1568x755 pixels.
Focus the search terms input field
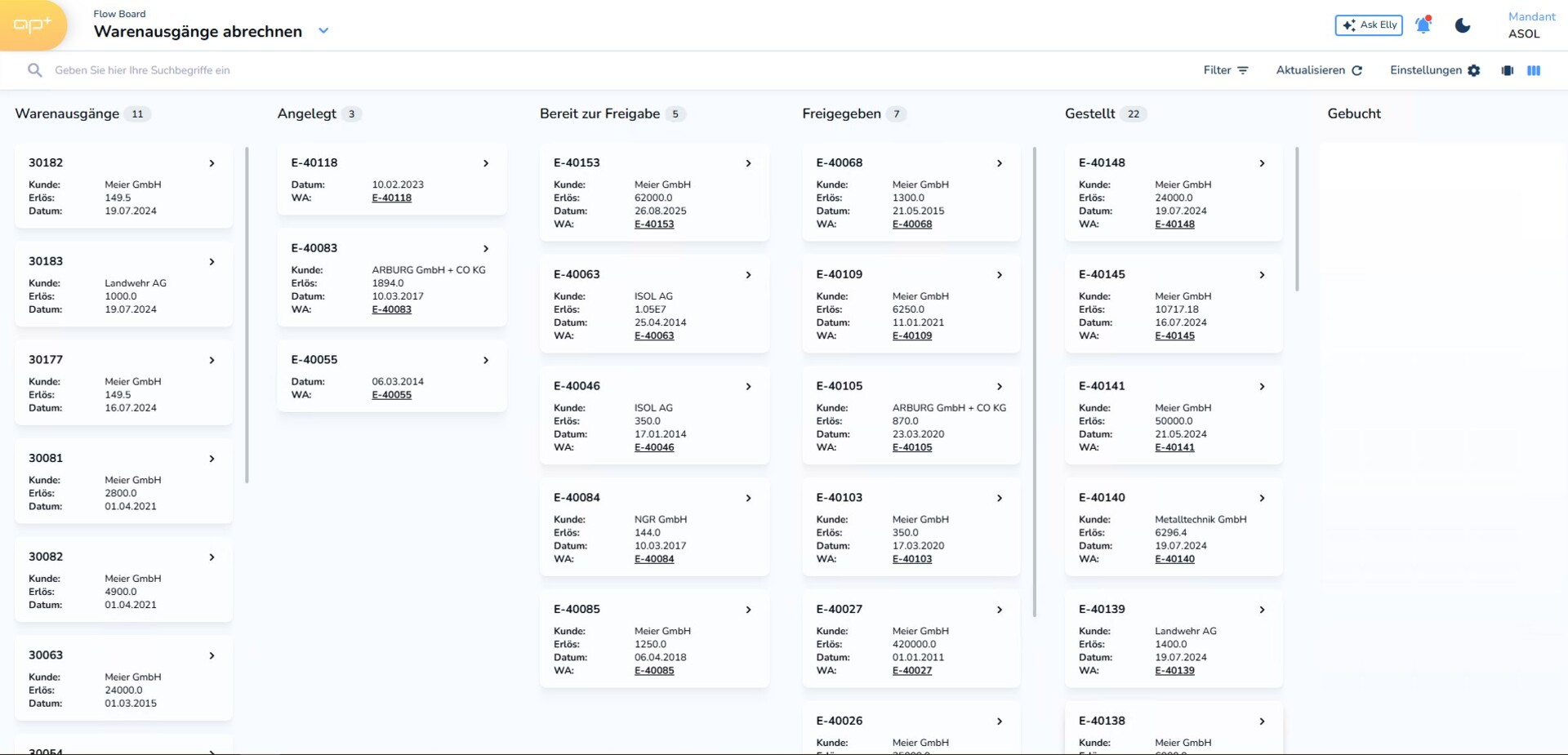pos(327,70)
